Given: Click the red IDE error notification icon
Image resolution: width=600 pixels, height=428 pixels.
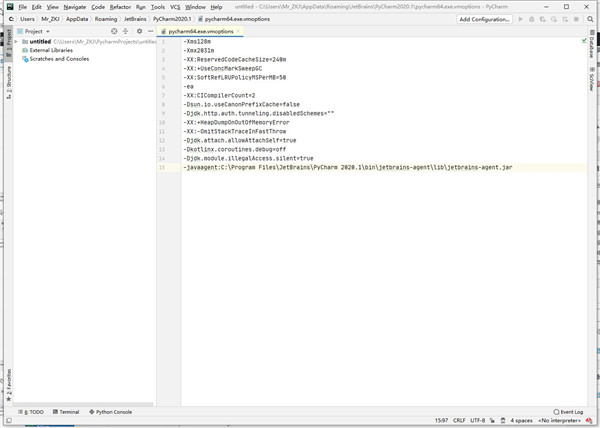Looking at the screenshot, I should [589, 420].
